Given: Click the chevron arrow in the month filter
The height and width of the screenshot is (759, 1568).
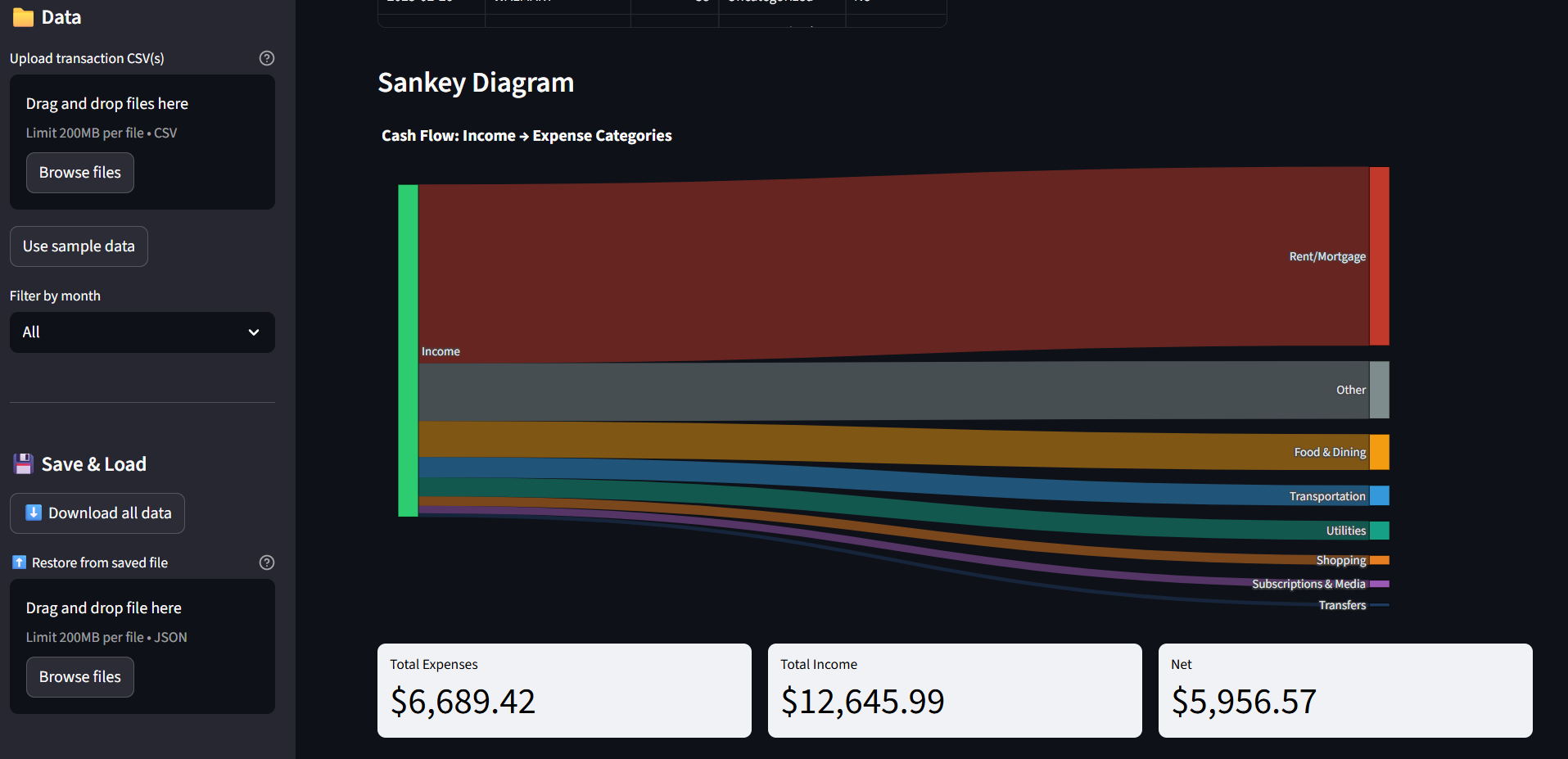Looking at the screenshot, I should coord(254,332).
